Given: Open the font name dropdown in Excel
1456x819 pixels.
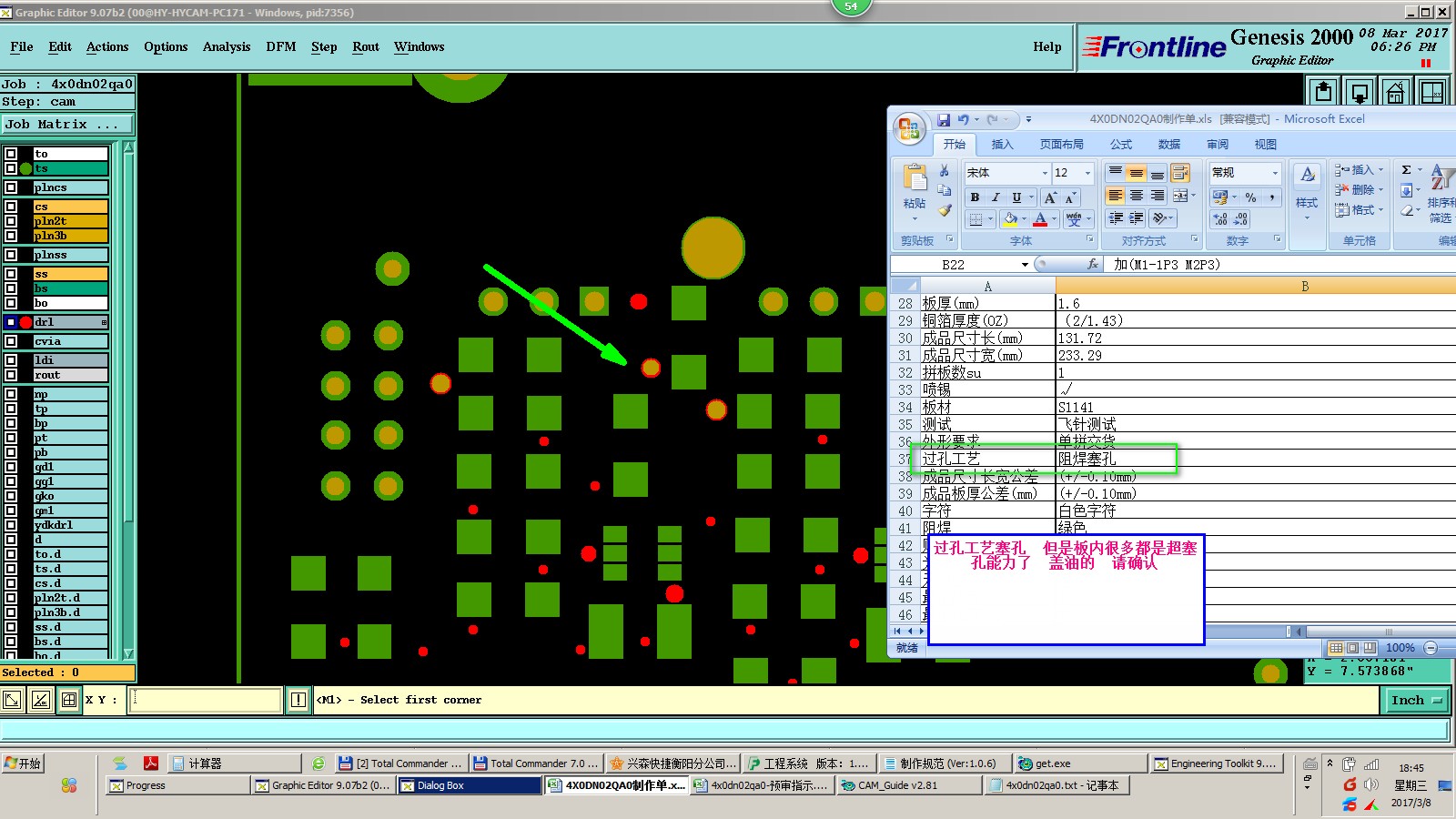Looking at the screenshot, I should click(x=1045, y=173).
